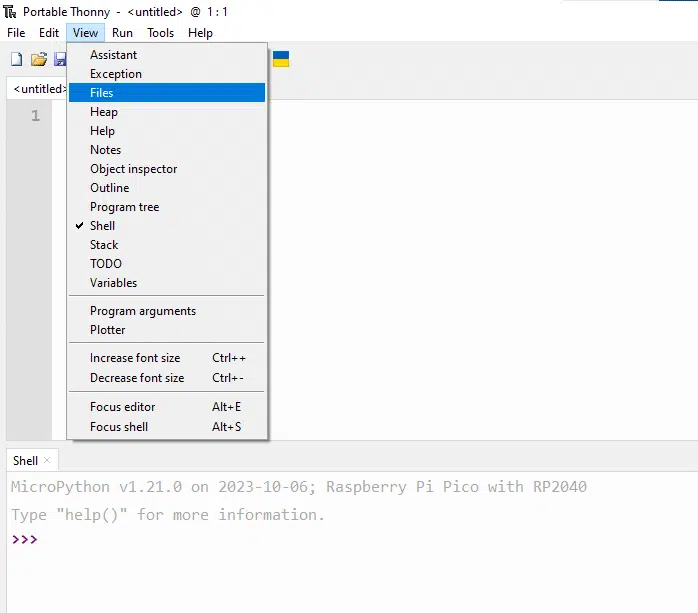The image size is (698, 613).
Task: Switch to the <untitled> editor tab
Action: [x=37, y=89]
